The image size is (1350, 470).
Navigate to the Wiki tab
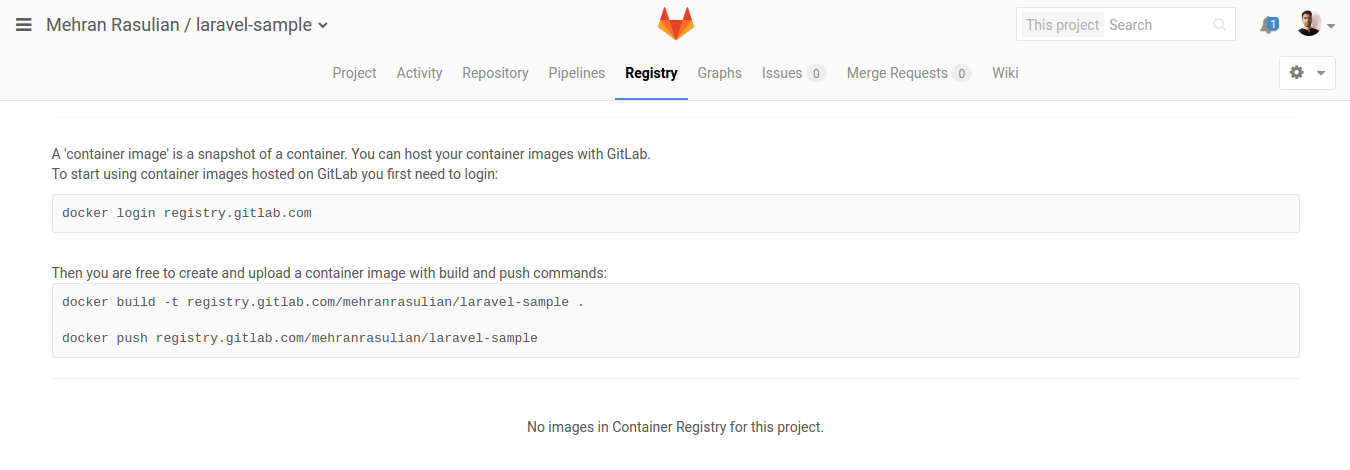[1005, 73]
